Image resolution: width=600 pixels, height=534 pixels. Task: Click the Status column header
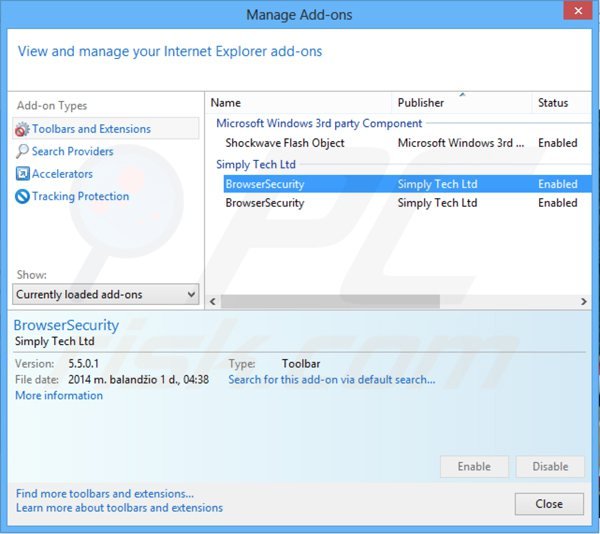click(553, 103)
